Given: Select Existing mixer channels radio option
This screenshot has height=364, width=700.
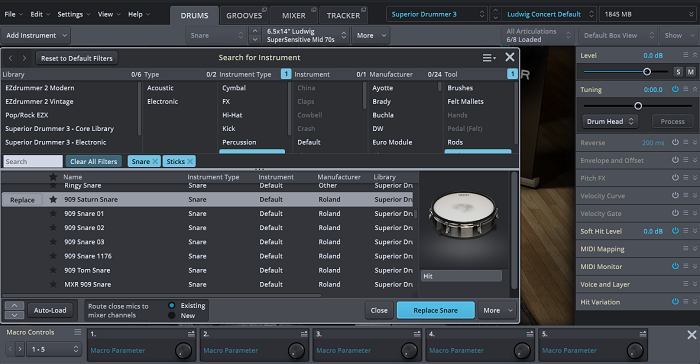Looking at the screenshot, I should pyautogui.click(x=171, y=305).
